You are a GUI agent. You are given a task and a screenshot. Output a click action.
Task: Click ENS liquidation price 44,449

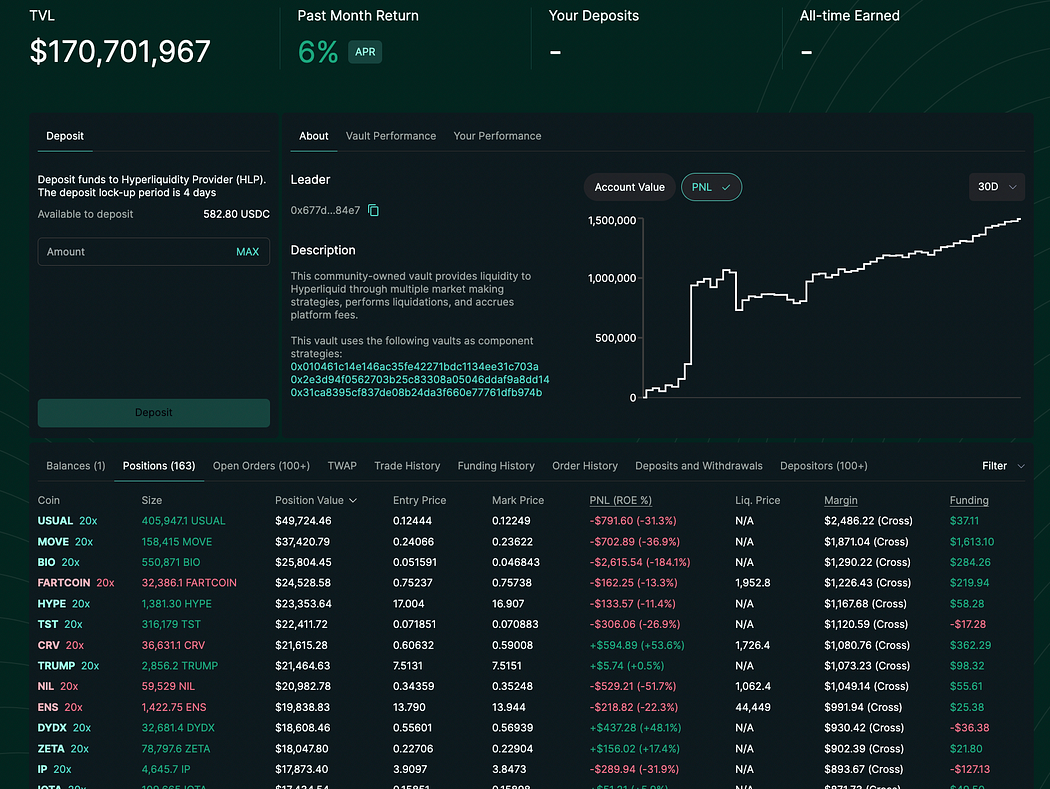(x=753, y=707)
